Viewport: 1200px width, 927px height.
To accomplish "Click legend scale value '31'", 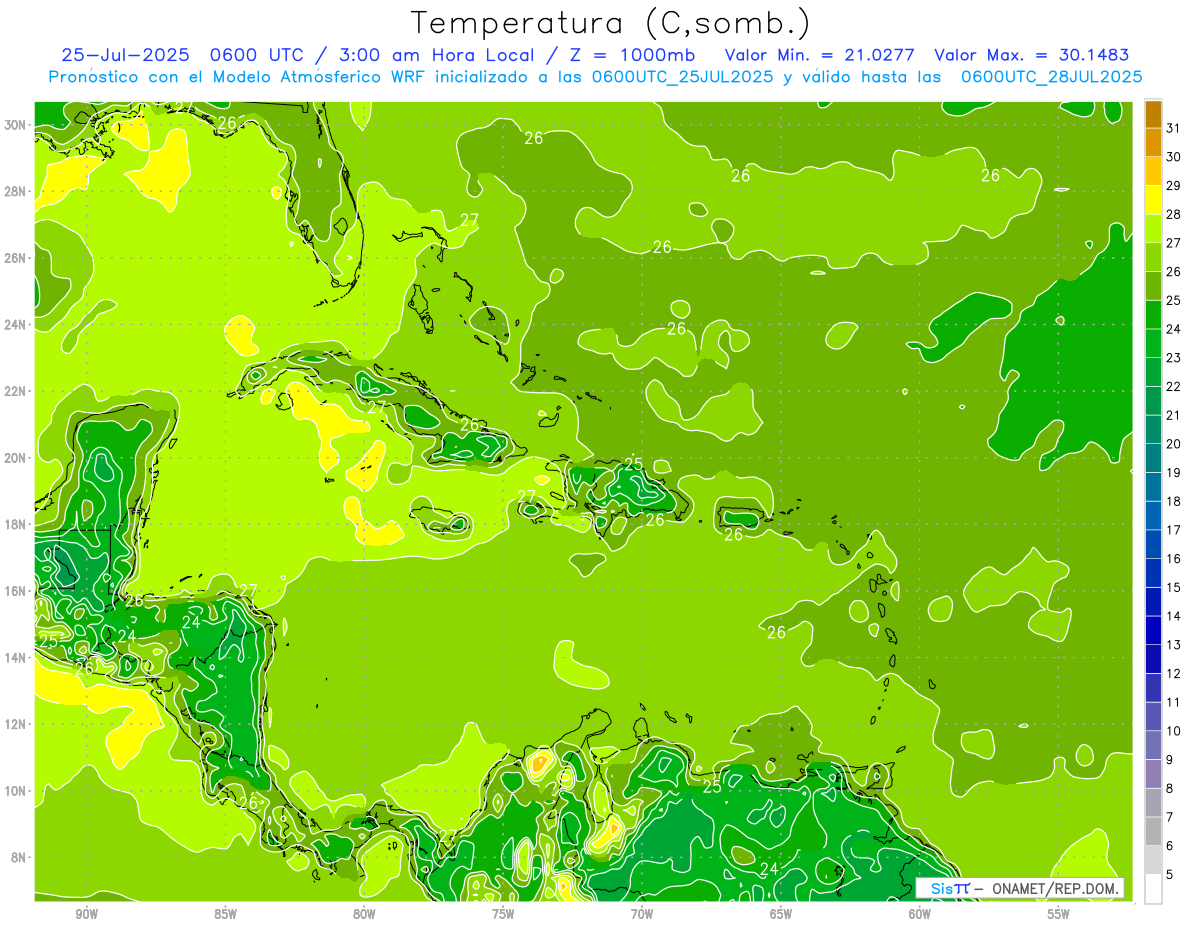I will click(1173, 127).
